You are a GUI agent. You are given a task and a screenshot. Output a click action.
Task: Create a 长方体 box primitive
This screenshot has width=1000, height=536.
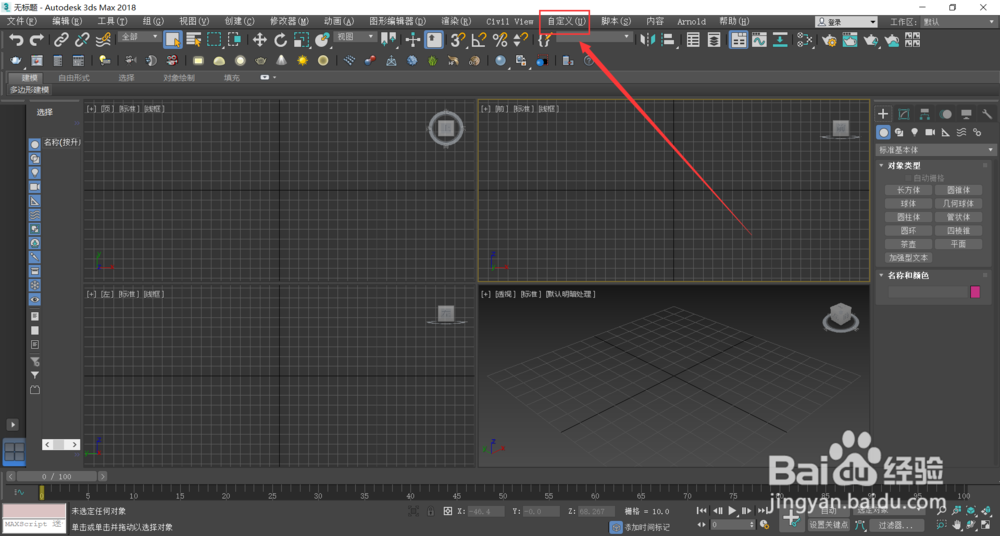tap(908, 190)
